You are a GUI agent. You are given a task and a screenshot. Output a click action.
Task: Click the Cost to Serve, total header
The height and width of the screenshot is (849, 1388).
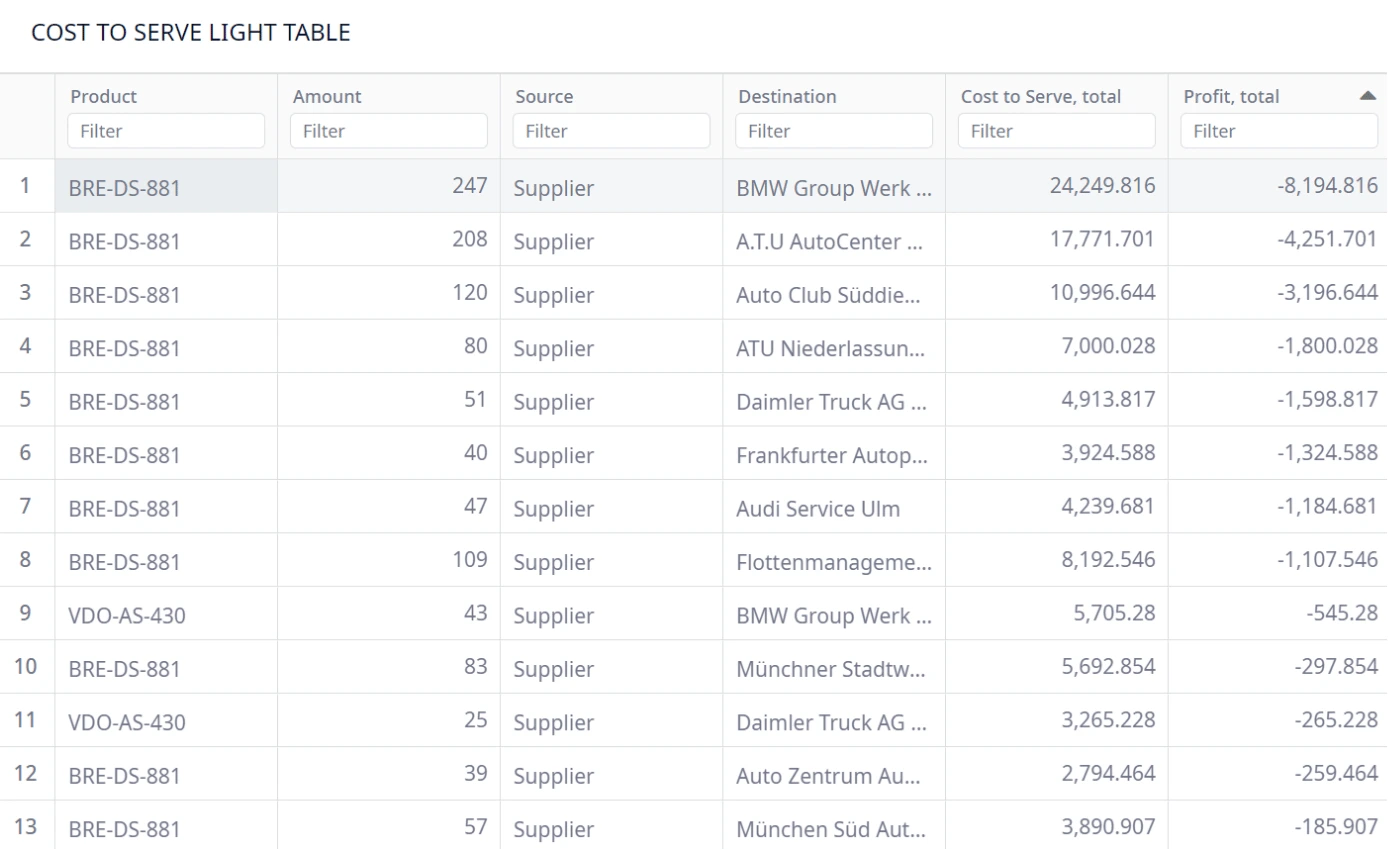click(x=1041, y=97)
